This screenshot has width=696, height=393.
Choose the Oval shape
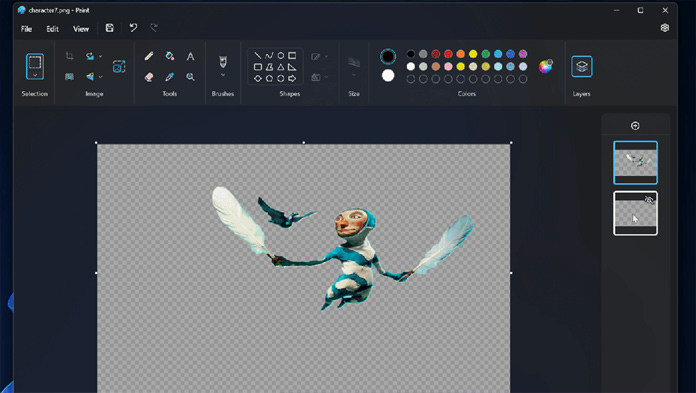point(281,56)
